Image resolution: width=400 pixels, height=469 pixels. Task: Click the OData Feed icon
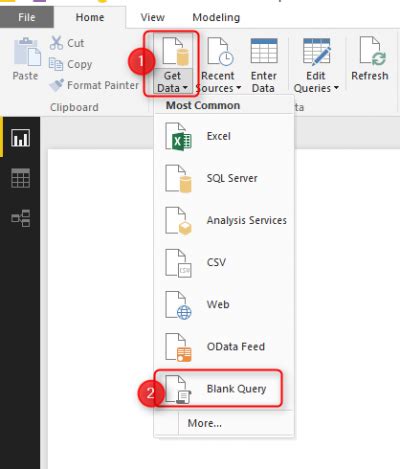point(178,347)
